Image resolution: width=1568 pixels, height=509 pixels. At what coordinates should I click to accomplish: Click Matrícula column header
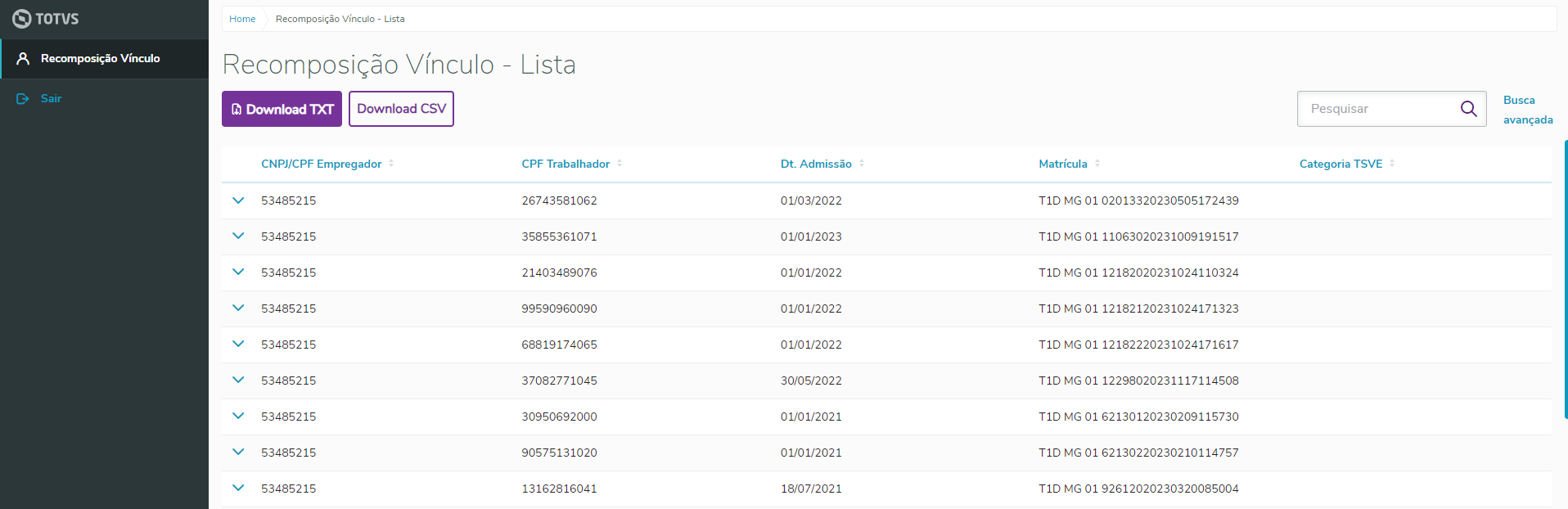(1063, 164)
